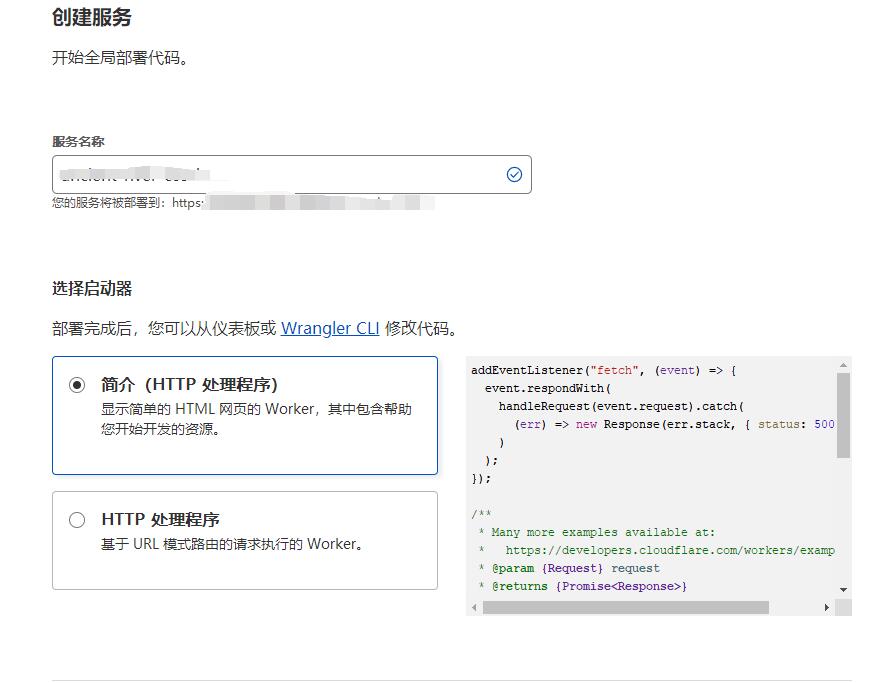Click the 'Many more examples available at' comment
Image resolution: width=893 pixels, height=683 pixels.
click(x=597, y=532)
